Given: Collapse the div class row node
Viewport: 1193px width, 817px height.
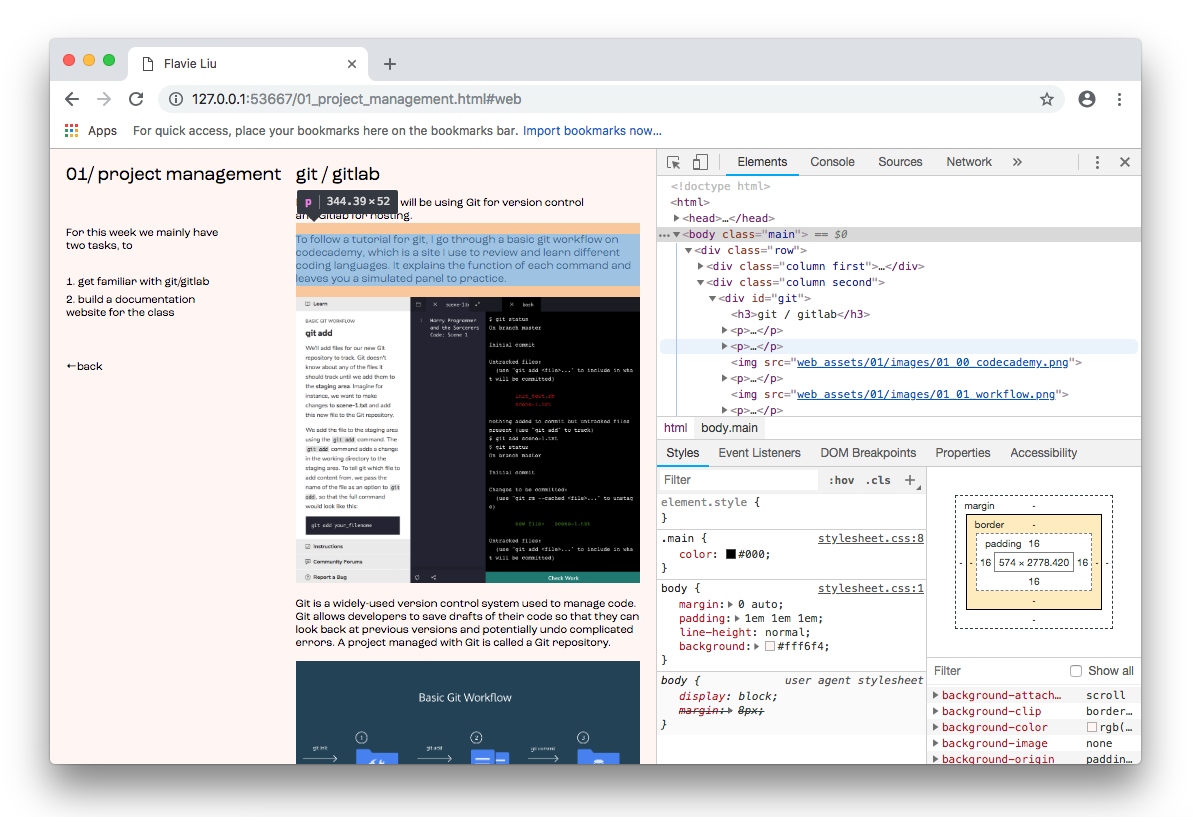Looking at the screenshot, I should tap(689, 250).
